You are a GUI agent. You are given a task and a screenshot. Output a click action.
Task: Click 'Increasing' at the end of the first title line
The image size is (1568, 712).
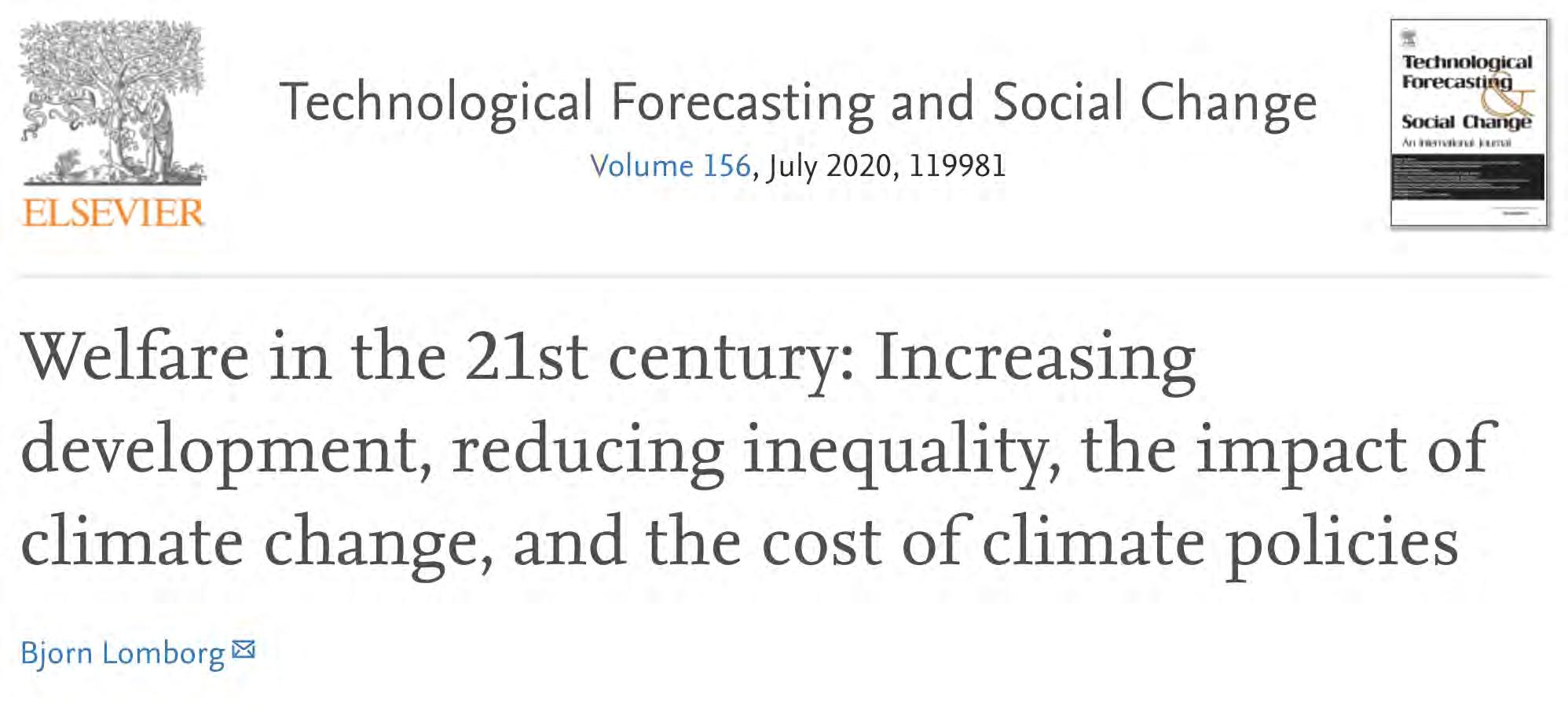(1035, 358)
